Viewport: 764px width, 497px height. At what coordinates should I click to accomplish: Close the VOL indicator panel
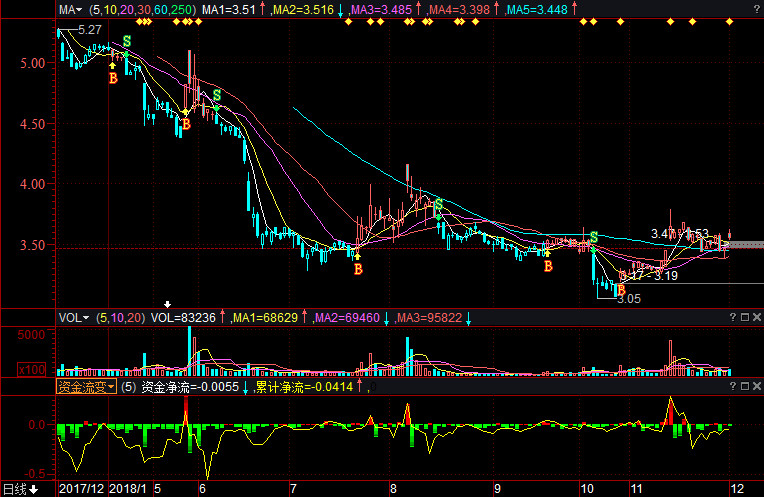(756, 317)
